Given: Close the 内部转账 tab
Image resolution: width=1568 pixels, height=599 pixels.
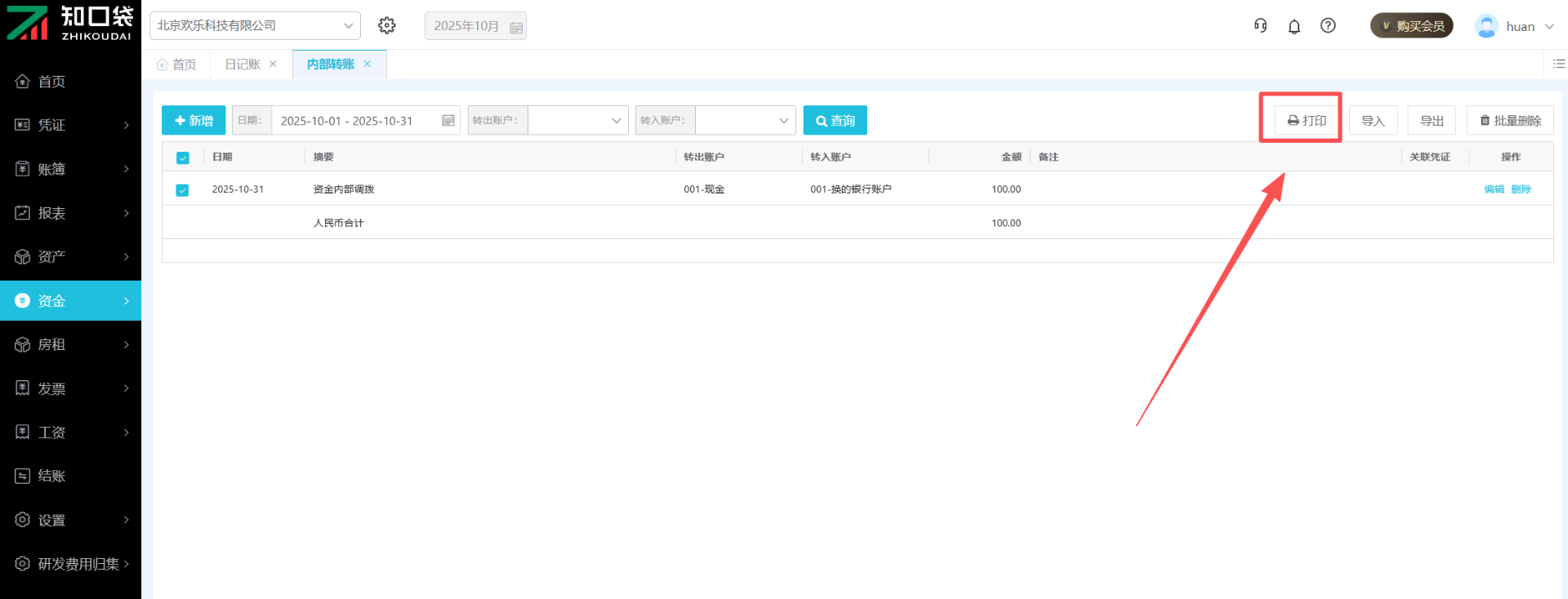Looking at the screenshot, I should pos(367,64).
